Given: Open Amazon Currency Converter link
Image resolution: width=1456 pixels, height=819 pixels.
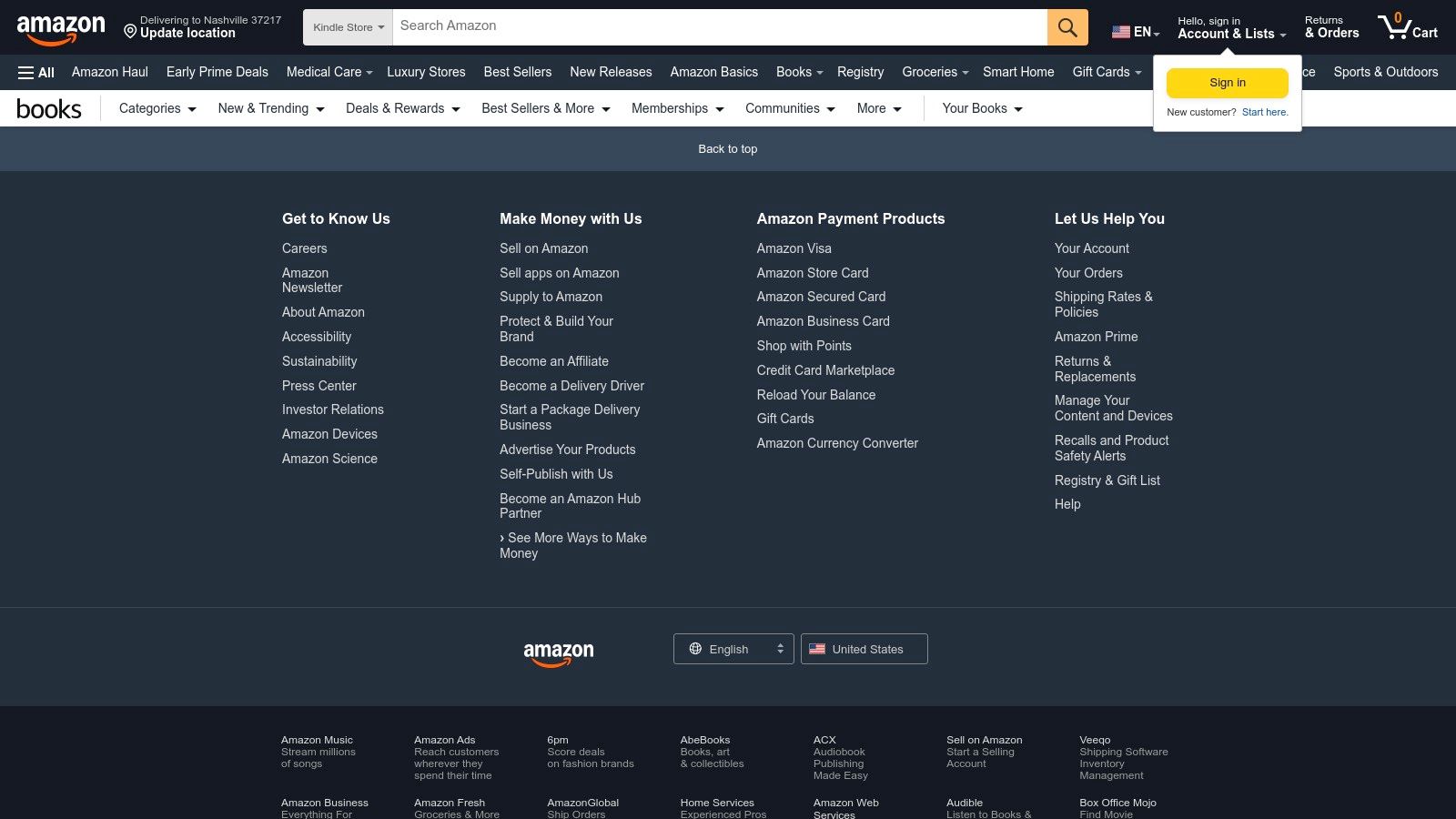Looking at the screenshot, I should [838, 443].
